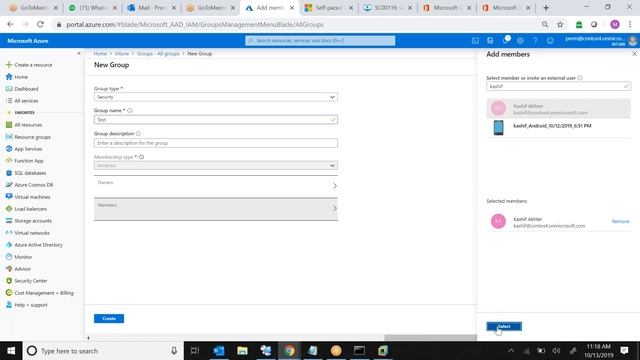Click the Group name field

tap(216, 120)
